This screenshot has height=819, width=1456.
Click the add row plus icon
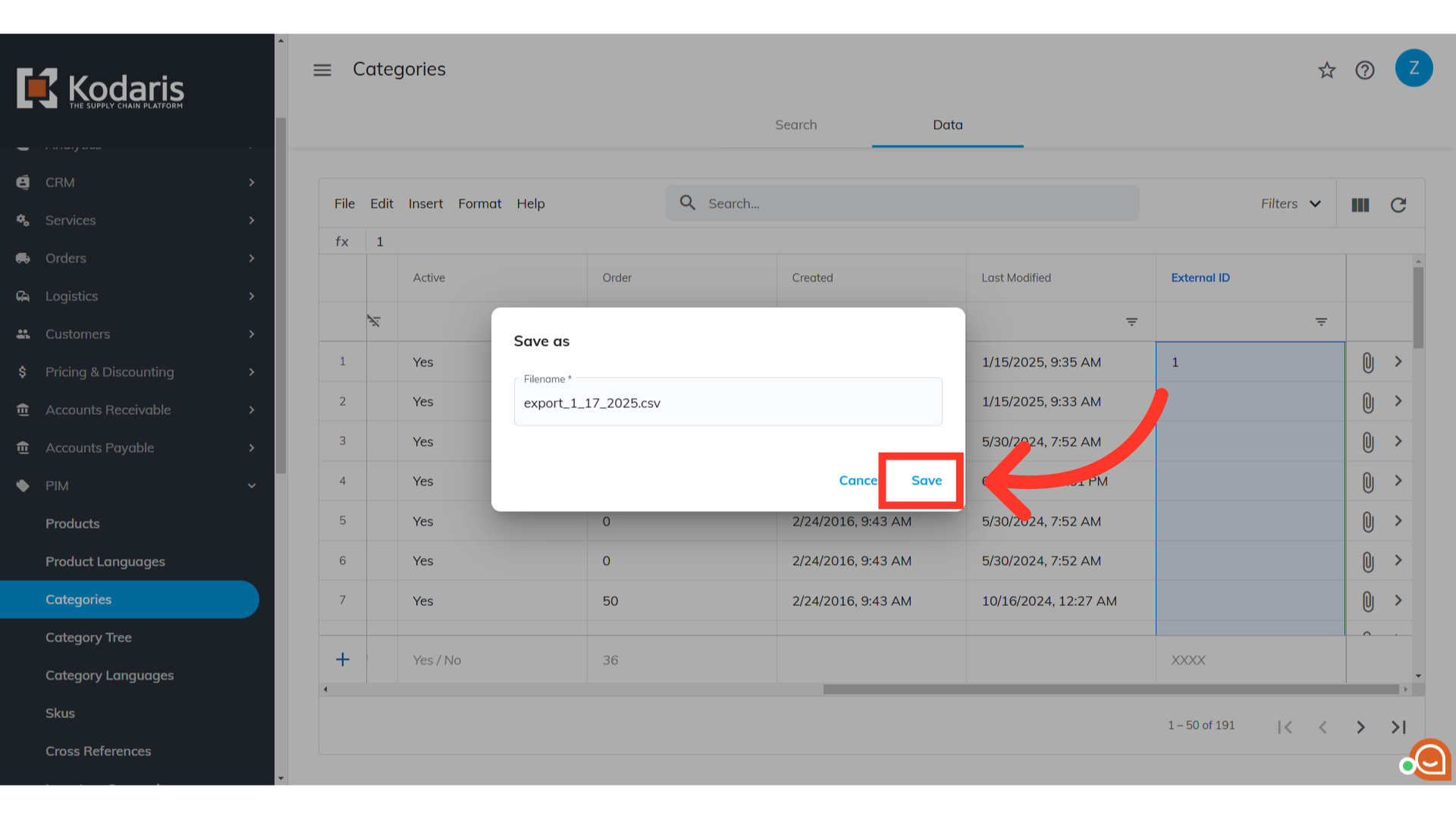(343, 660)
